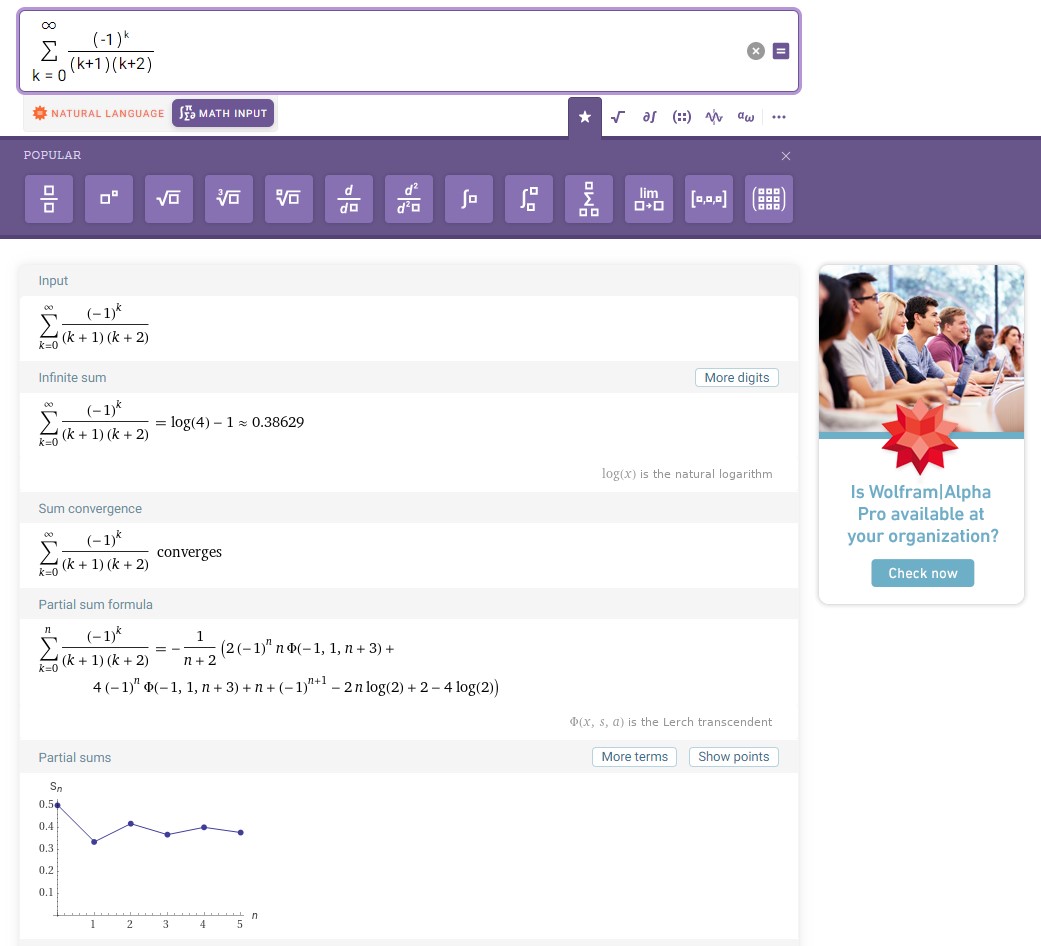Image resolution: width=1041 pixels, height=946 pixels.
Task: Click the partial sums plot
Action: coord(149,853)
